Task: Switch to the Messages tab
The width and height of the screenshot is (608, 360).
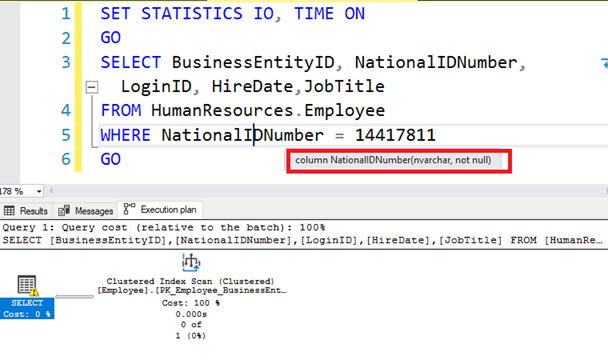Action: coord(86,211)
